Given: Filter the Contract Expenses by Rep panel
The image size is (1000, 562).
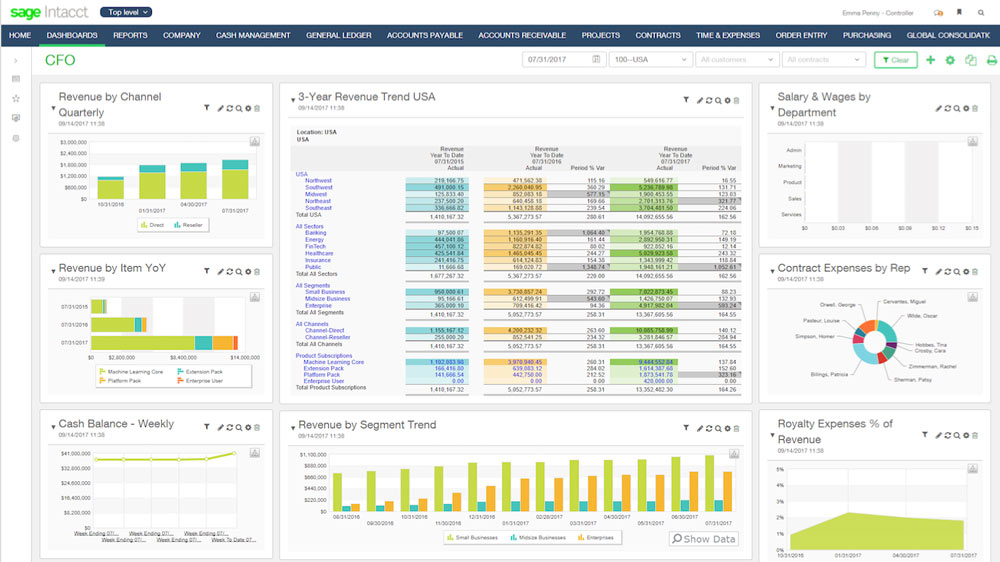Looking at the screenshot, I should pyautogui.click(x=925, y=272).
